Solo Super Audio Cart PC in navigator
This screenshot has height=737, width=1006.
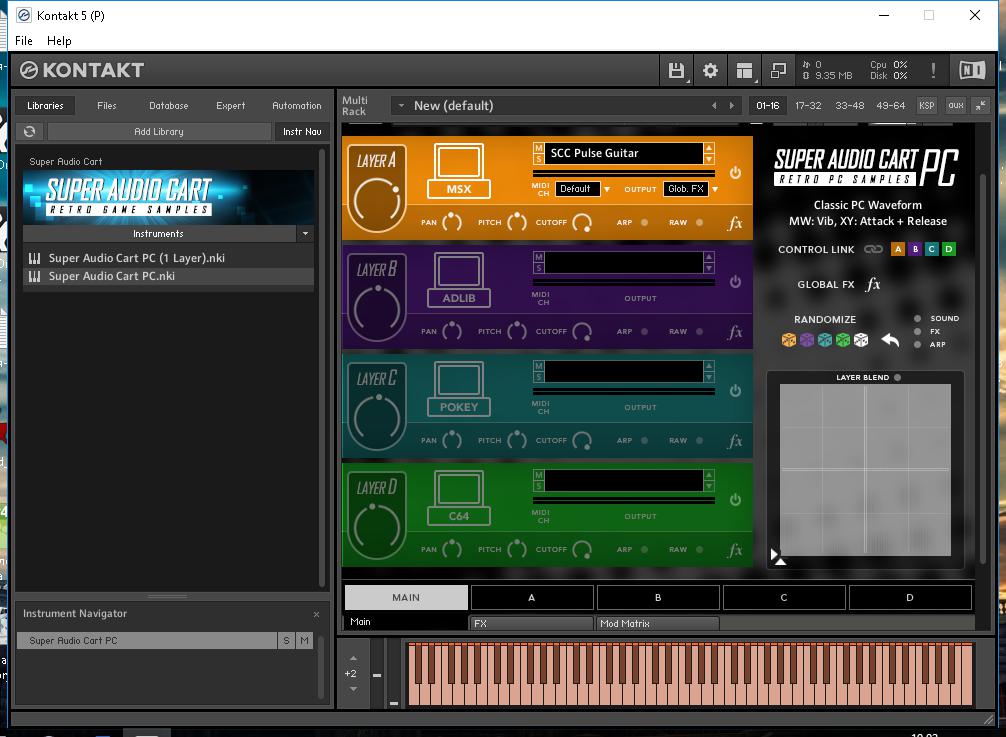(x=286, y=640)
